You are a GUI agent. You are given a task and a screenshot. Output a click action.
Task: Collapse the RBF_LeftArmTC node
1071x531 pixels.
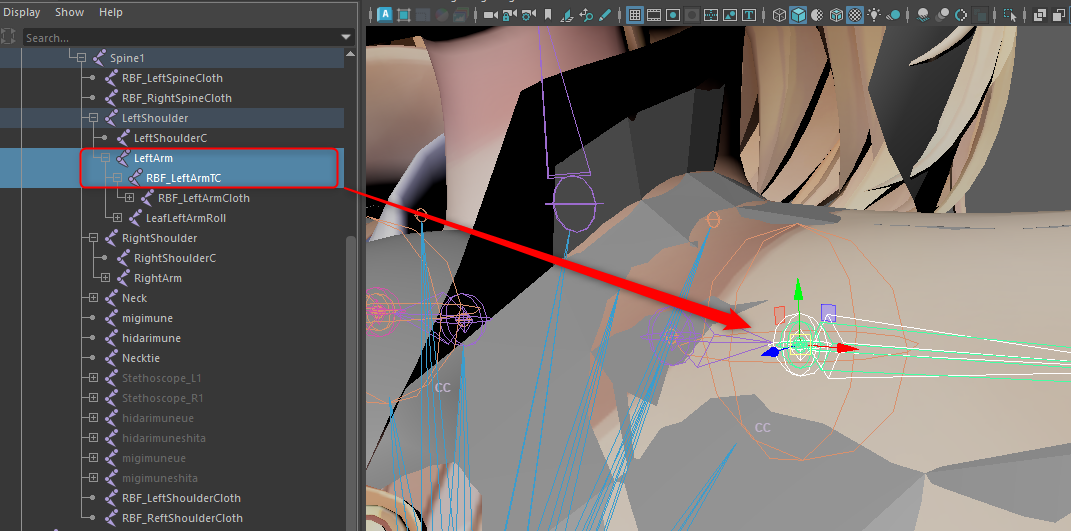117,178
